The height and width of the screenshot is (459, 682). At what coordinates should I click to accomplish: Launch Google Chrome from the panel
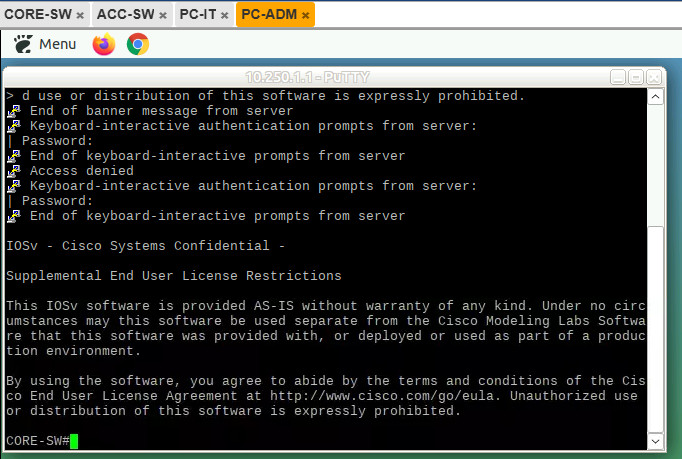[x=138, y=44]
